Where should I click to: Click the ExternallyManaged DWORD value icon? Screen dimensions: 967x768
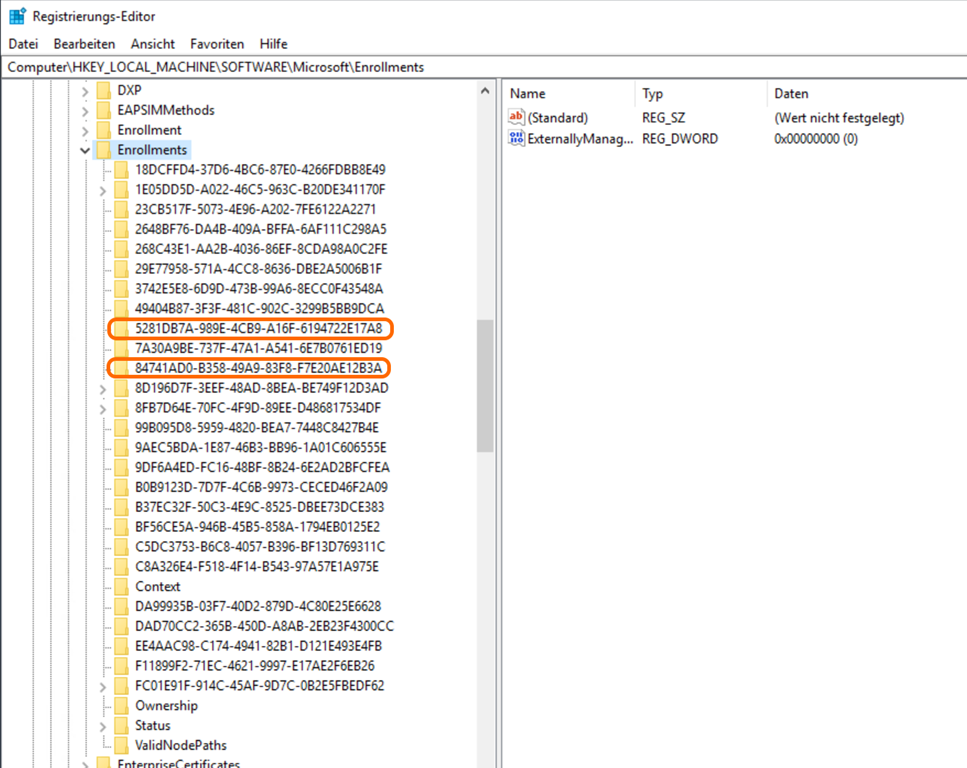coord(517,139)
